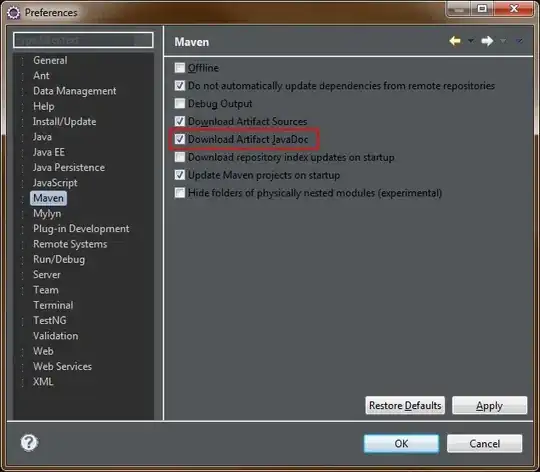Expand the Run/Debug tree node
The image size is (540, 472).
pyautogui.click(x=23, y=260)
